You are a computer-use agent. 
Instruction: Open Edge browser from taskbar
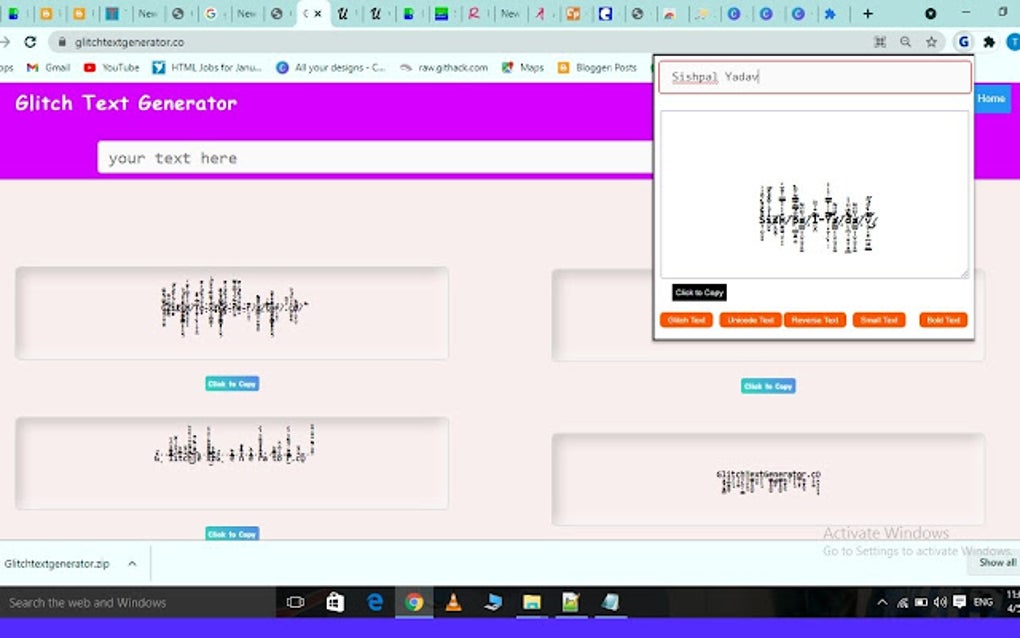coord(375,602)
